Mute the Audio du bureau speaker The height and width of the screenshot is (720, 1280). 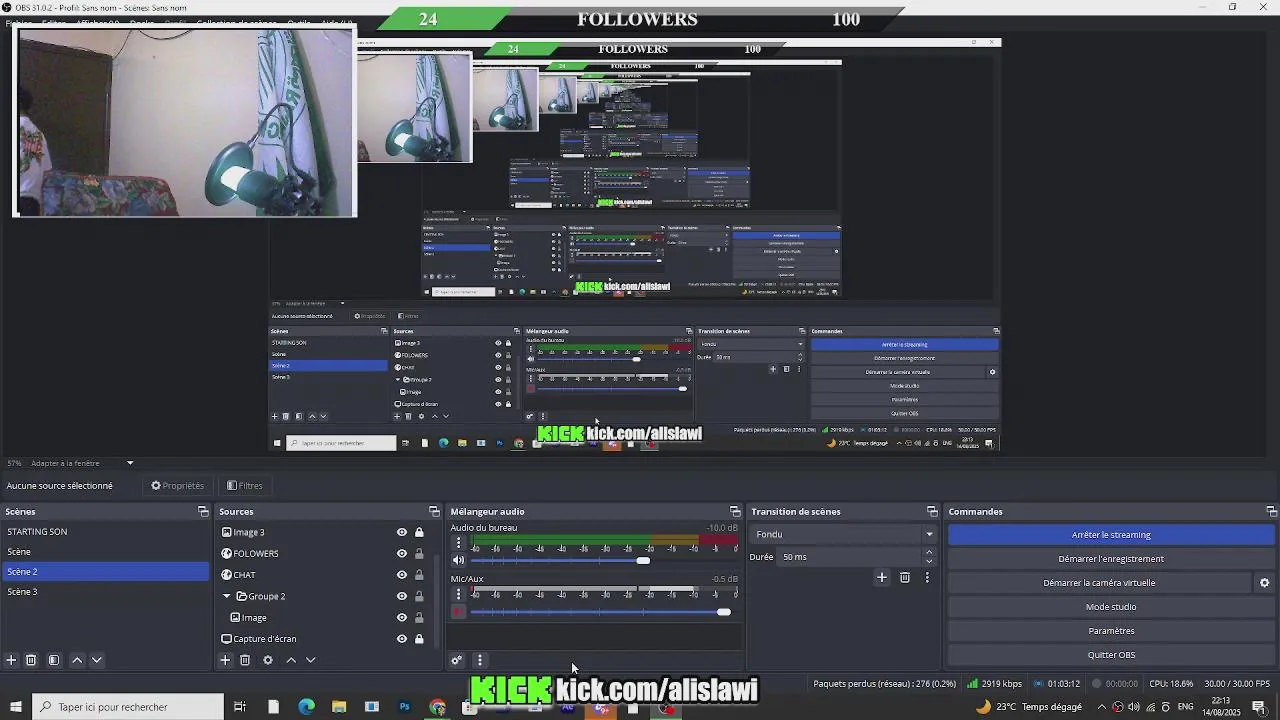click(459, 560)
